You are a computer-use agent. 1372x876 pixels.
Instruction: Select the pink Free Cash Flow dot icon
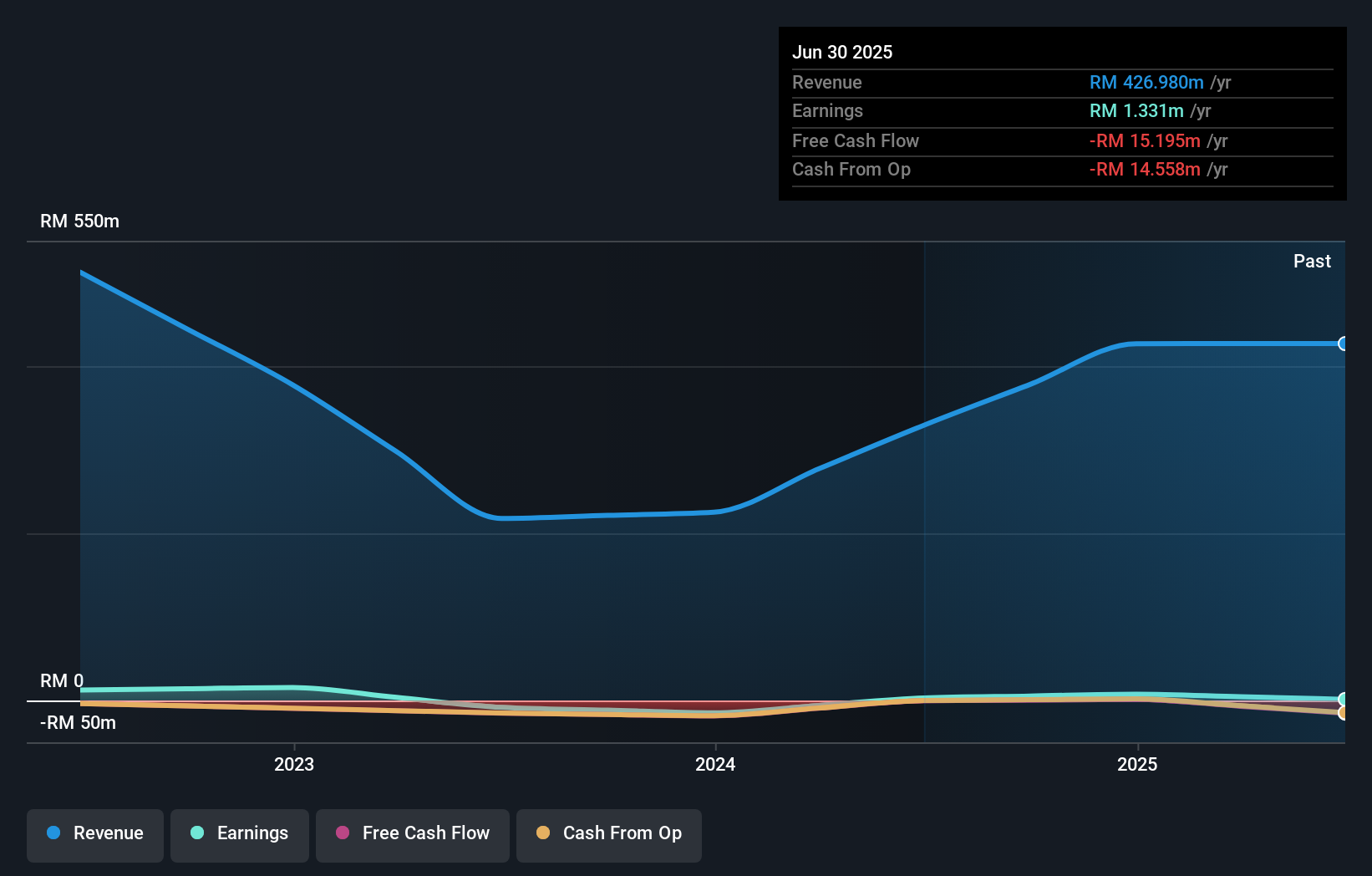point(341,833)
